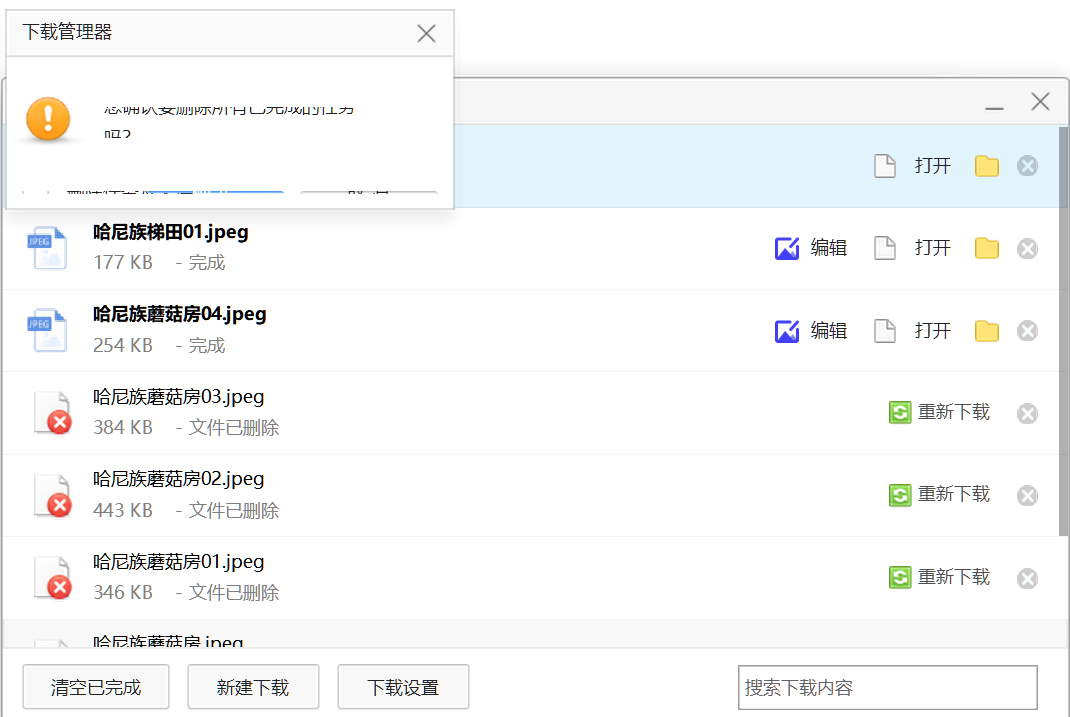Click edit icon for 哈尼族蘑菇房04.jpeg

[x=811, y=331]
